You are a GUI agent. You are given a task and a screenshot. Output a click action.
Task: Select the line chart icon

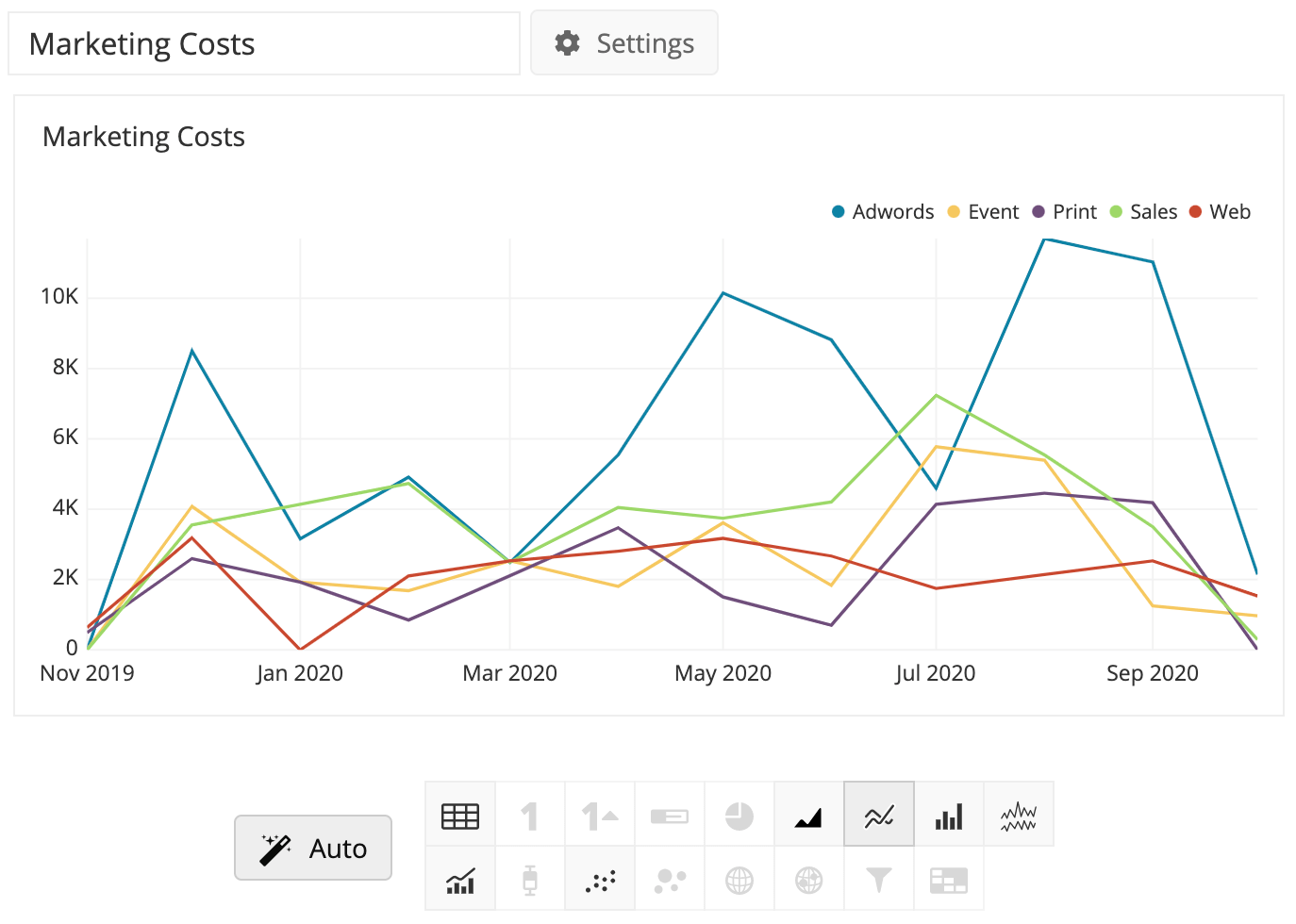coord(879,813)
